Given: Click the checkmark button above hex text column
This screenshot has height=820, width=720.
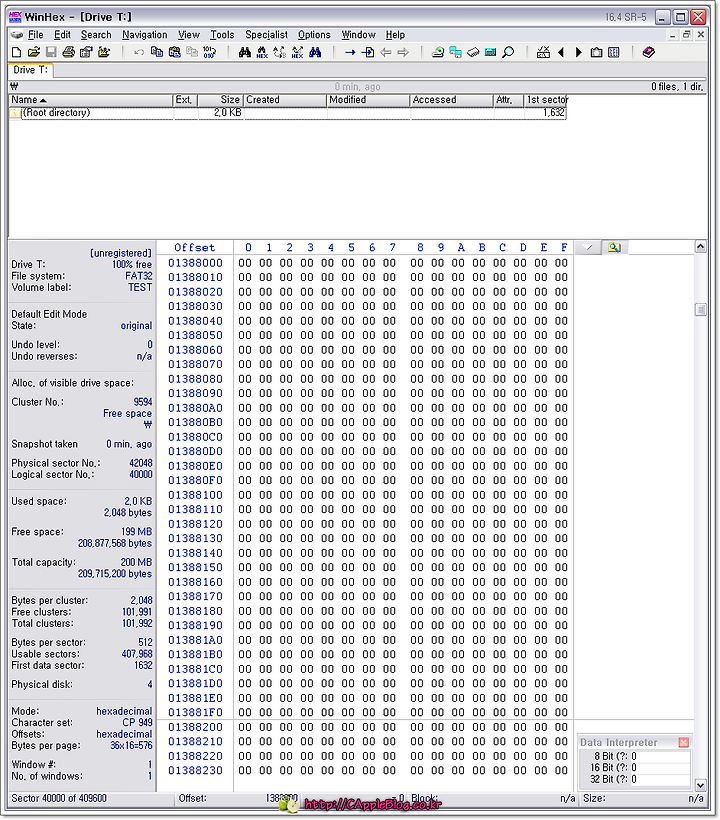Looking at the screenshot, I should (588, 247).
